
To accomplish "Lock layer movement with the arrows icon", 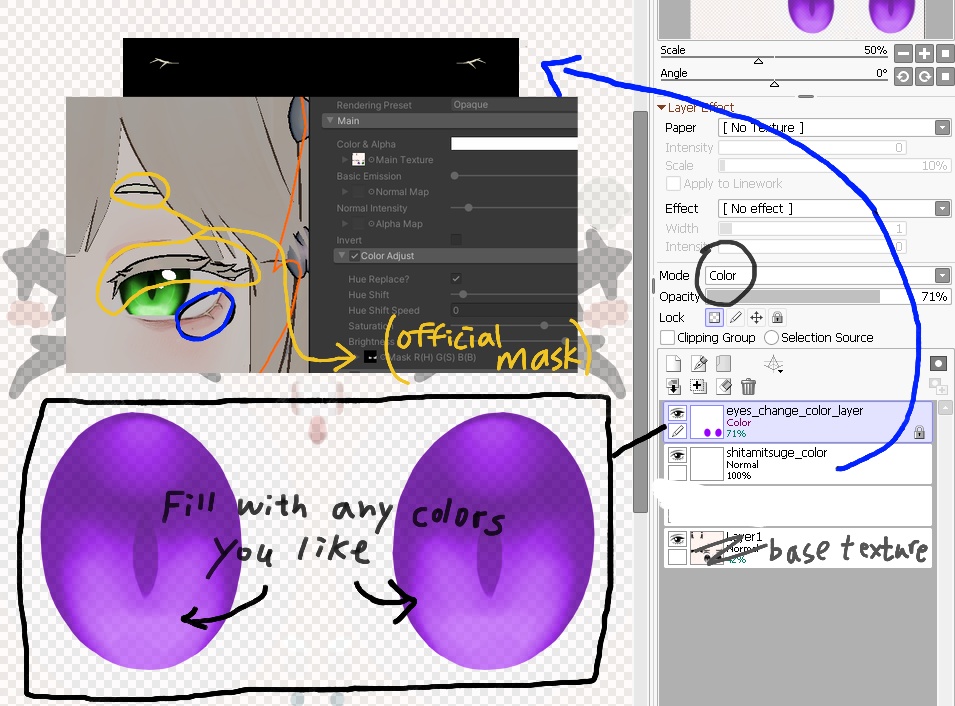I will (x=757, y=318).
